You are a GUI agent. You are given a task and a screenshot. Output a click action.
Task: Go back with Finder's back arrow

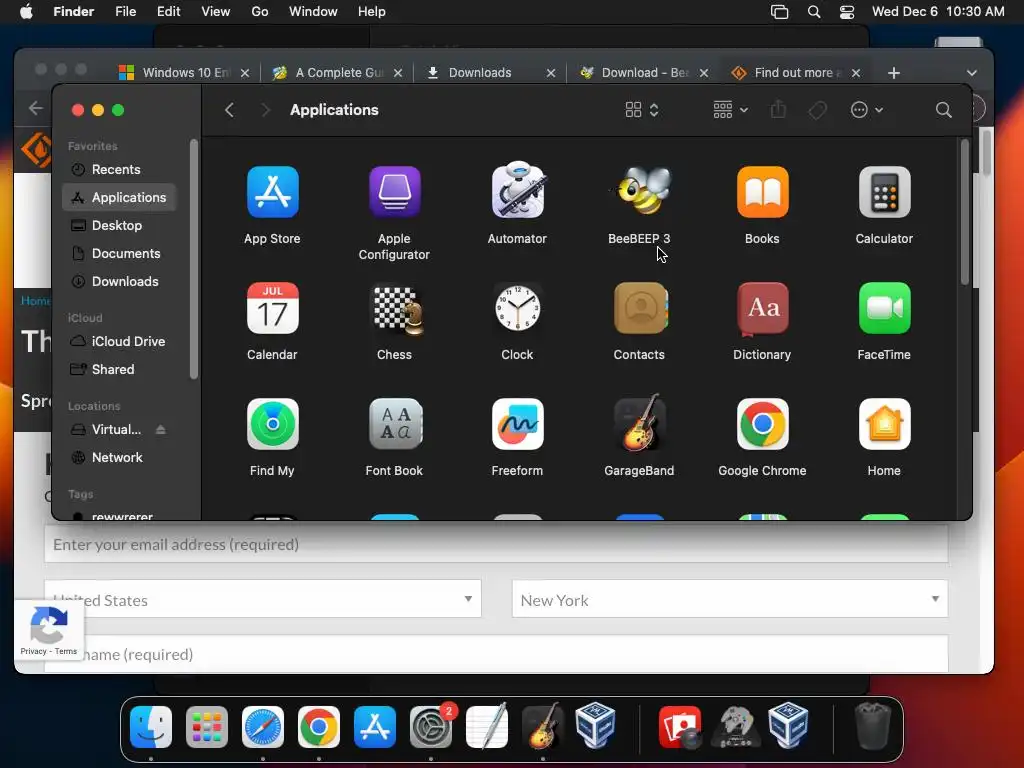click(229, 110)
